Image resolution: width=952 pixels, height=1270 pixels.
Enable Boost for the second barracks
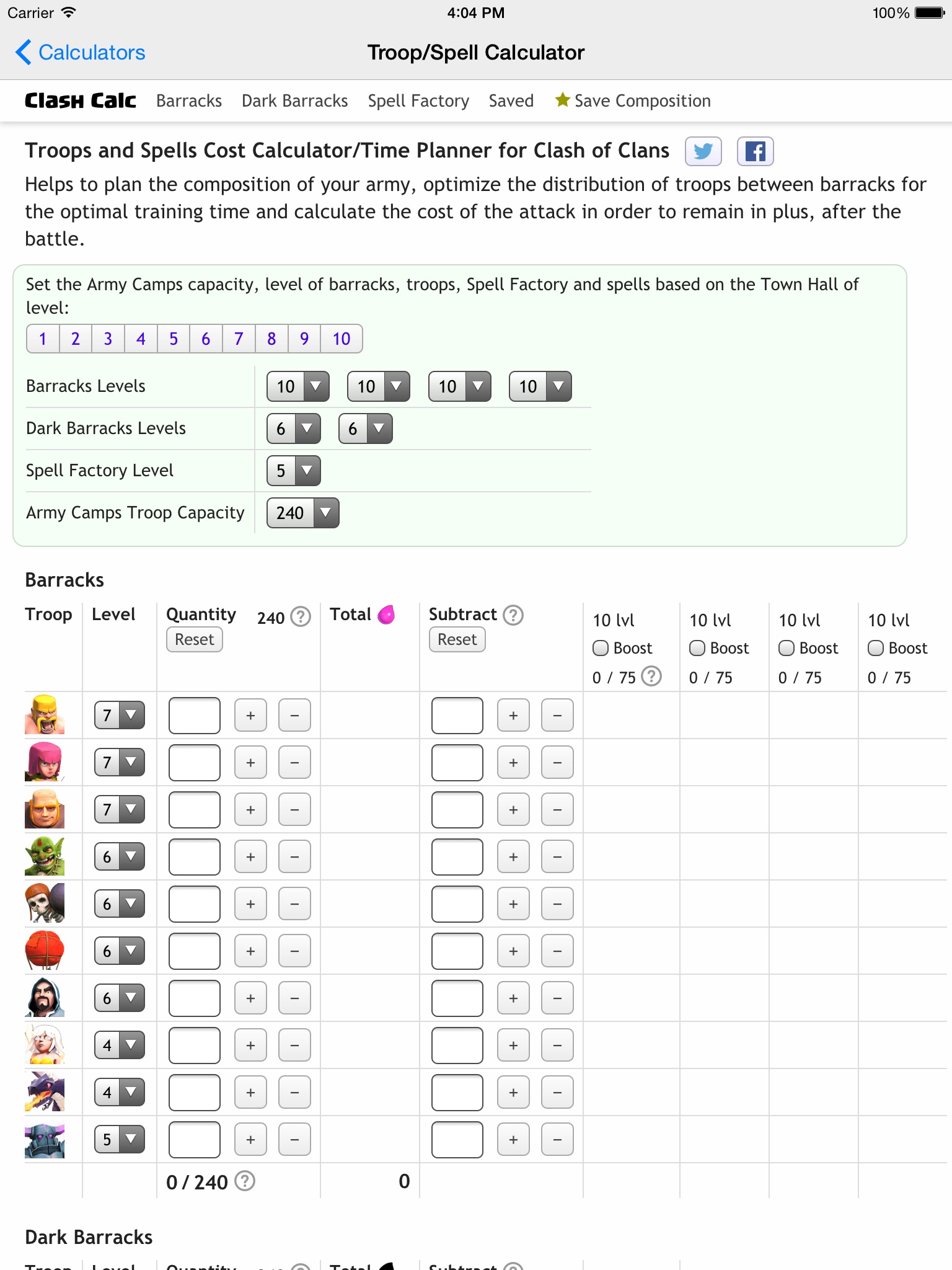pyautogui.click(x=697, y=648)
